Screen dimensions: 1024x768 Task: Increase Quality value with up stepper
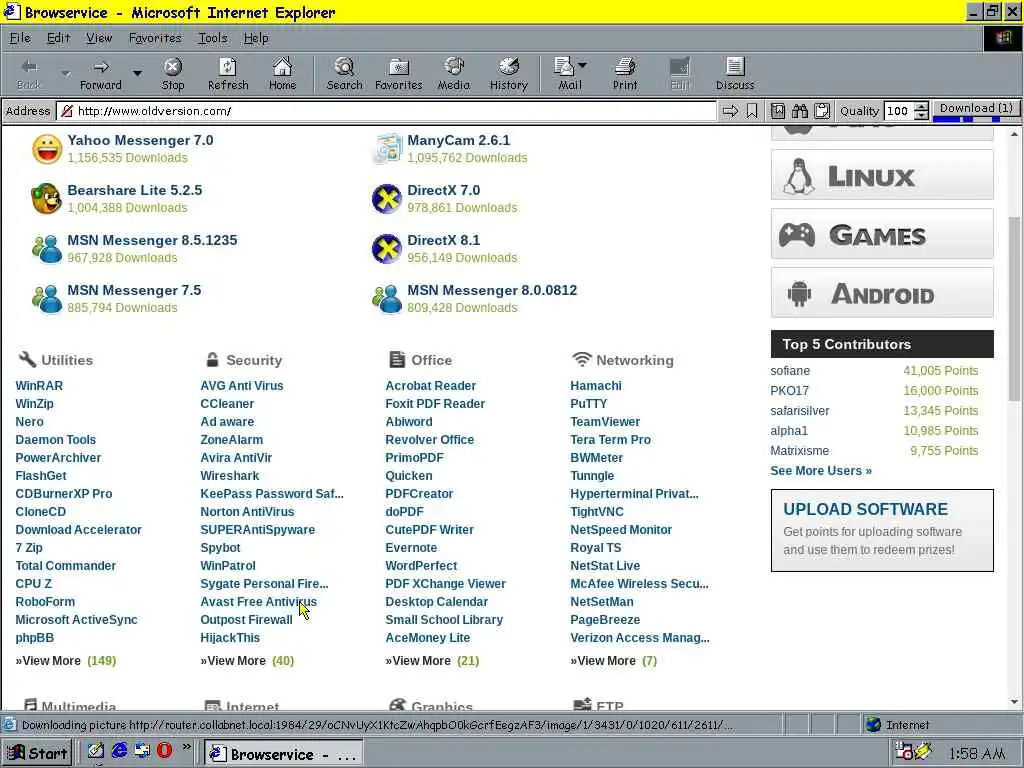921,106
